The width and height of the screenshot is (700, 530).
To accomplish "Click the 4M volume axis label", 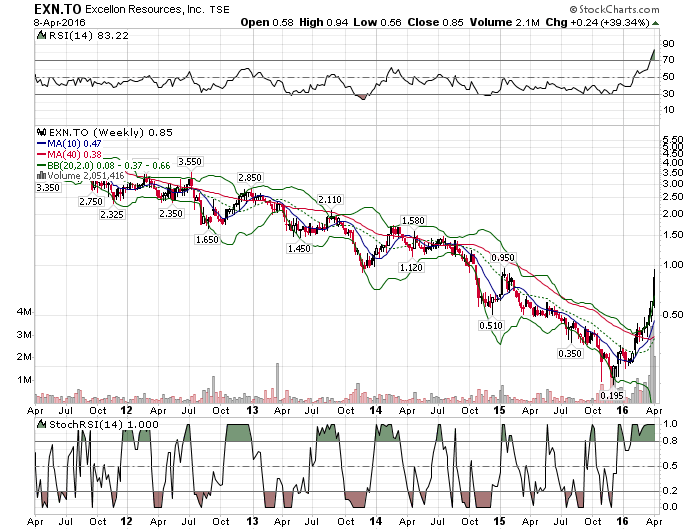I will tap(24, 312).
